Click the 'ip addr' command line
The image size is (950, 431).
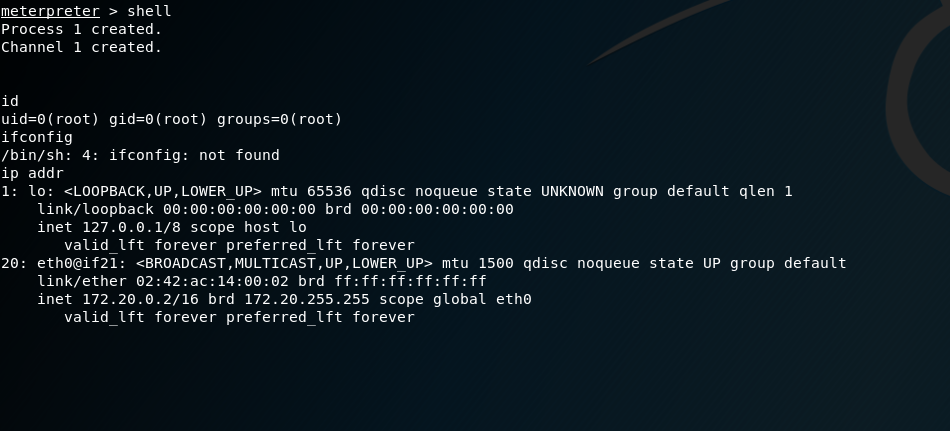pos(32,173)
